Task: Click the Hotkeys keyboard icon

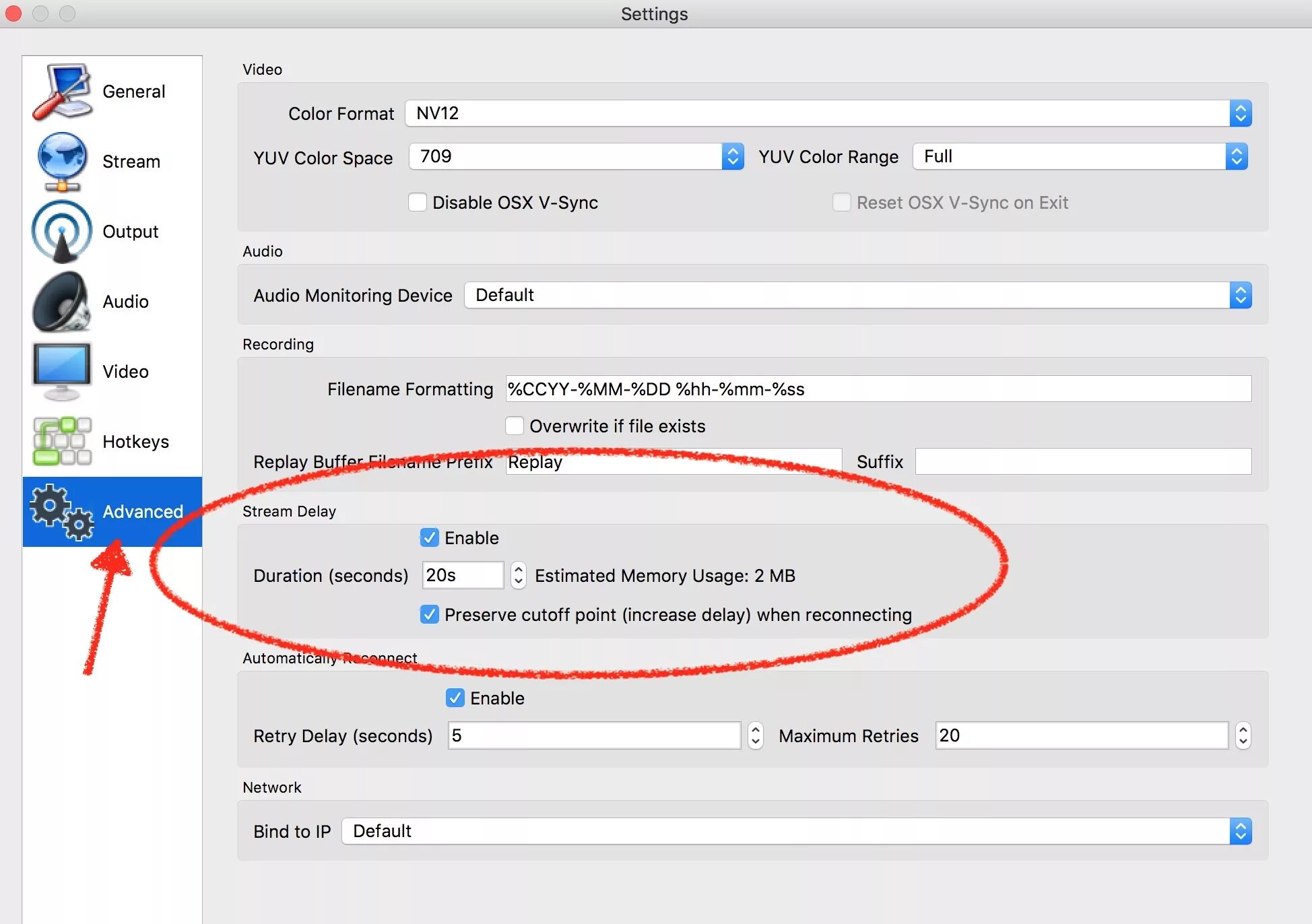Action: [62, 442]
